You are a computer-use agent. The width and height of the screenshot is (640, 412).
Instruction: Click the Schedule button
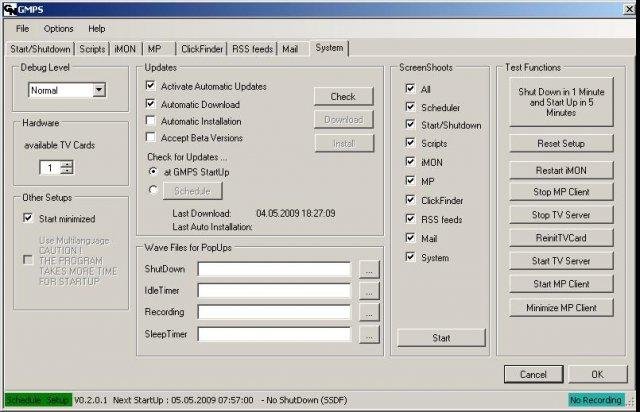pos(192,191)
